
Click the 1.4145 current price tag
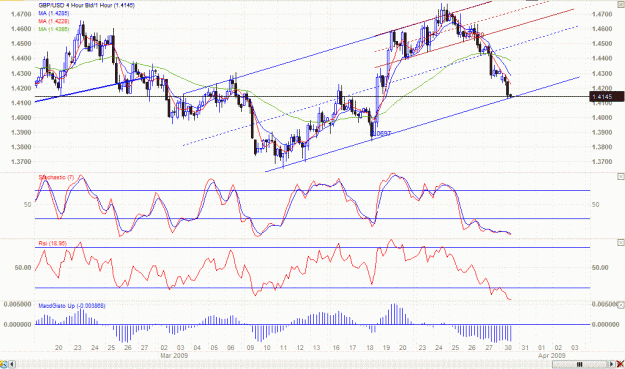coord(606,97)
